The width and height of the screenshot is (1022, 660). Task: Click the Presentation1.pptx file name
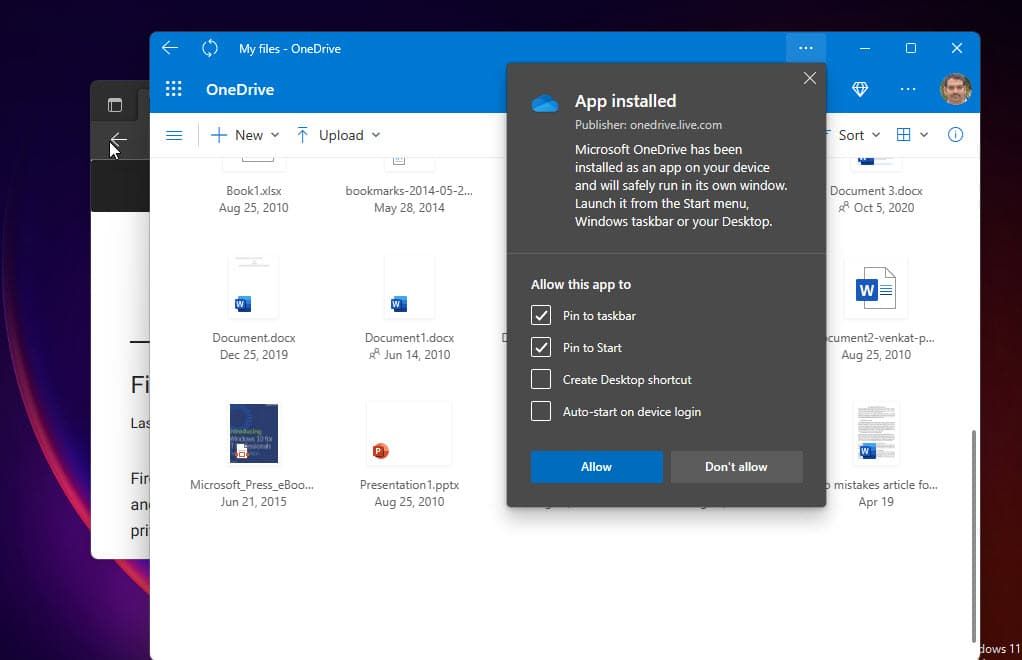[x=409, y=485]
